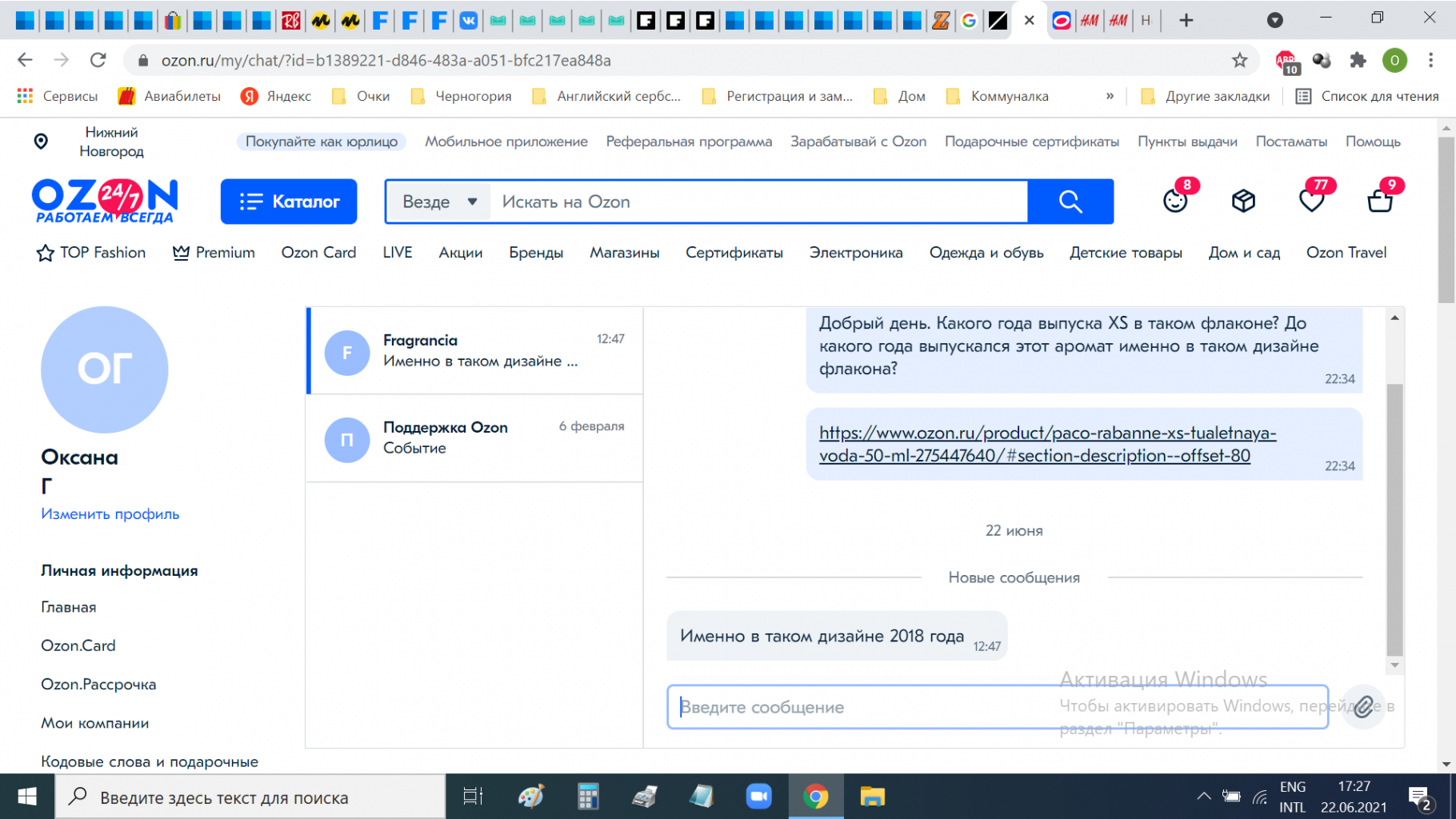Open File Explorer from taskbar

872,797
